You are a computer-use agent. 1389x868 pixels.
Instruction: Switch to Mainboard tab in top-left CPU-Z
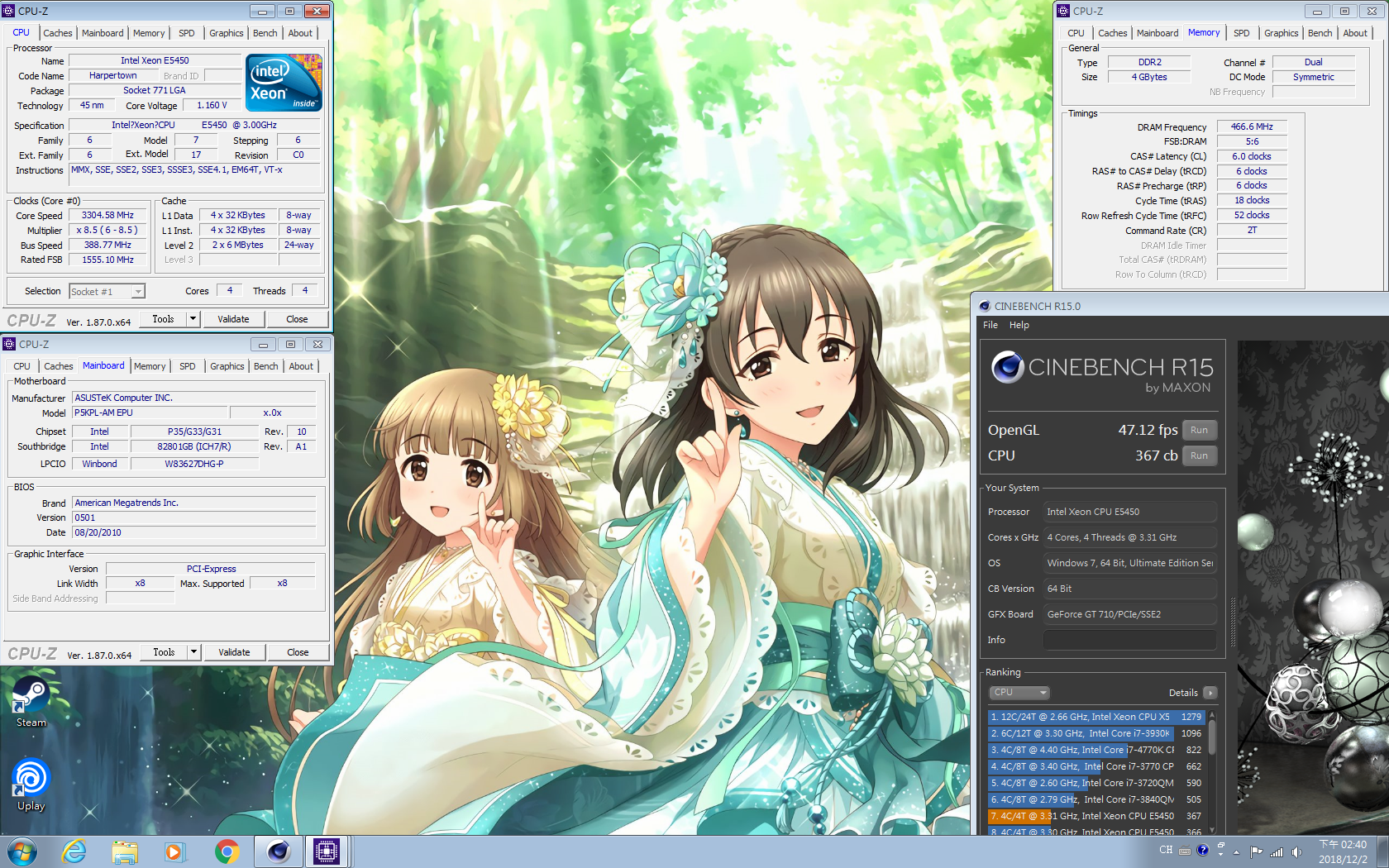point(103,33)
